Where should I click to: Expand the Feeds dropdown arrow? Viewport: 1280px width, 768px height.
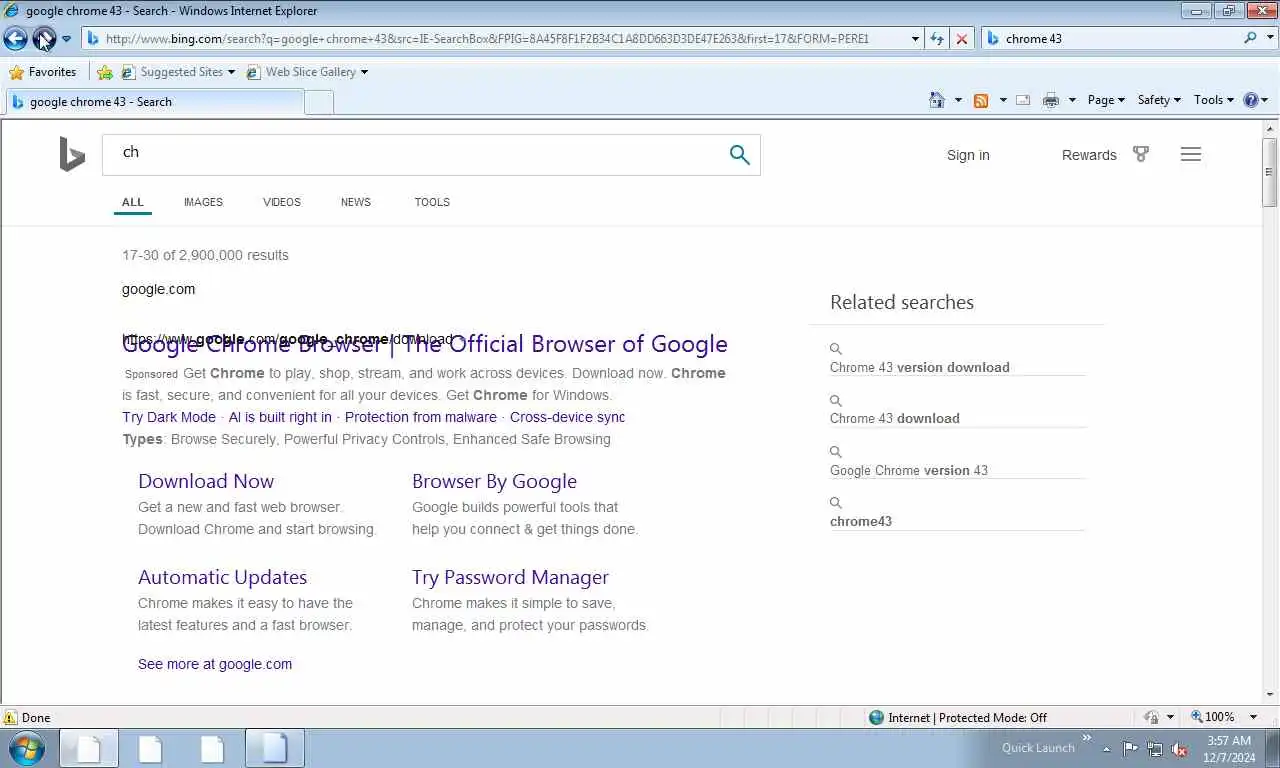(x=1003, y=100)
